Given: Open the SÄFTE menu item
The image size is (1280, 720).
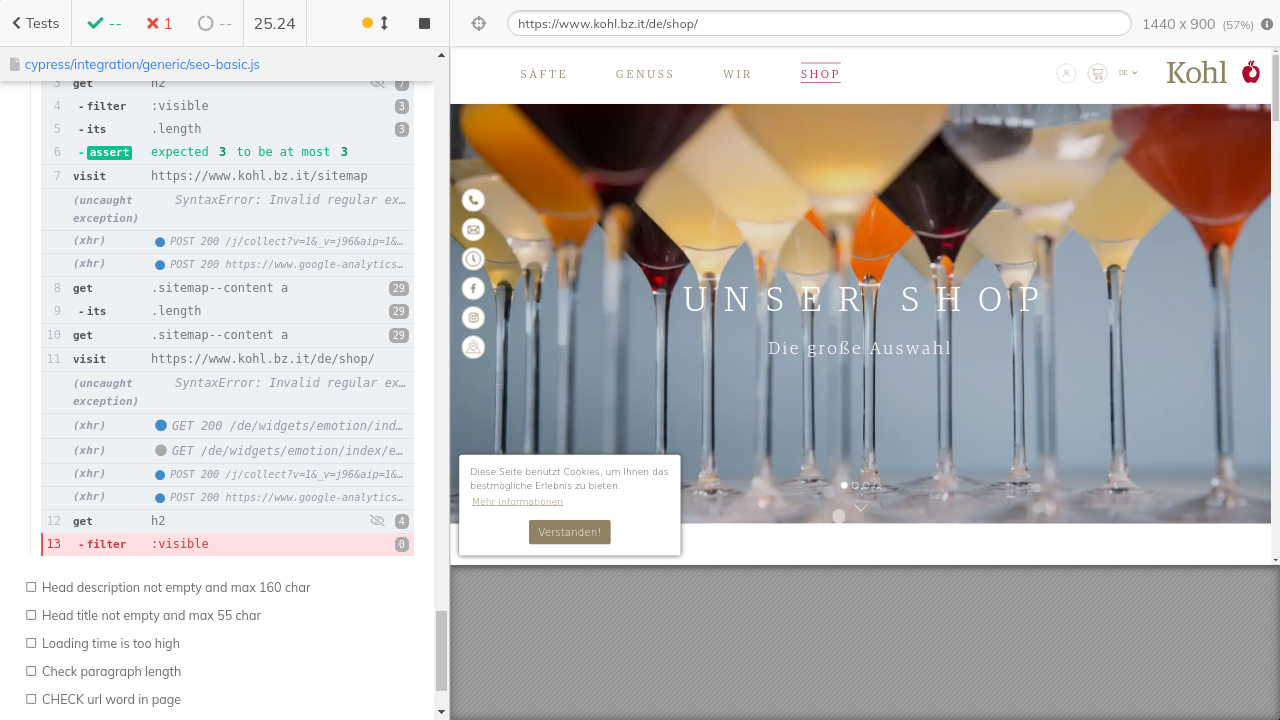Looking at the screenshot, I should click(x=543, y=74).
